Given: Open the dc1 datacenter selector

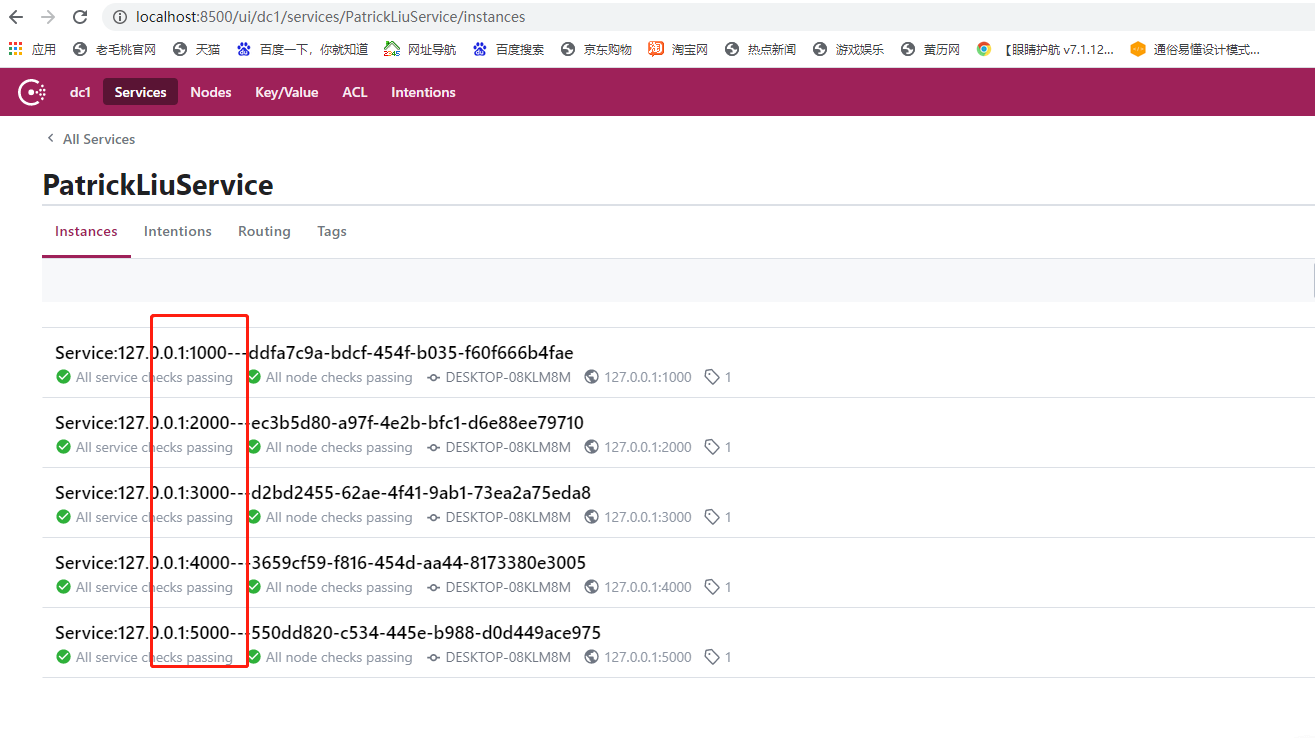Looking at the screenshot, I should pos(80,92).
